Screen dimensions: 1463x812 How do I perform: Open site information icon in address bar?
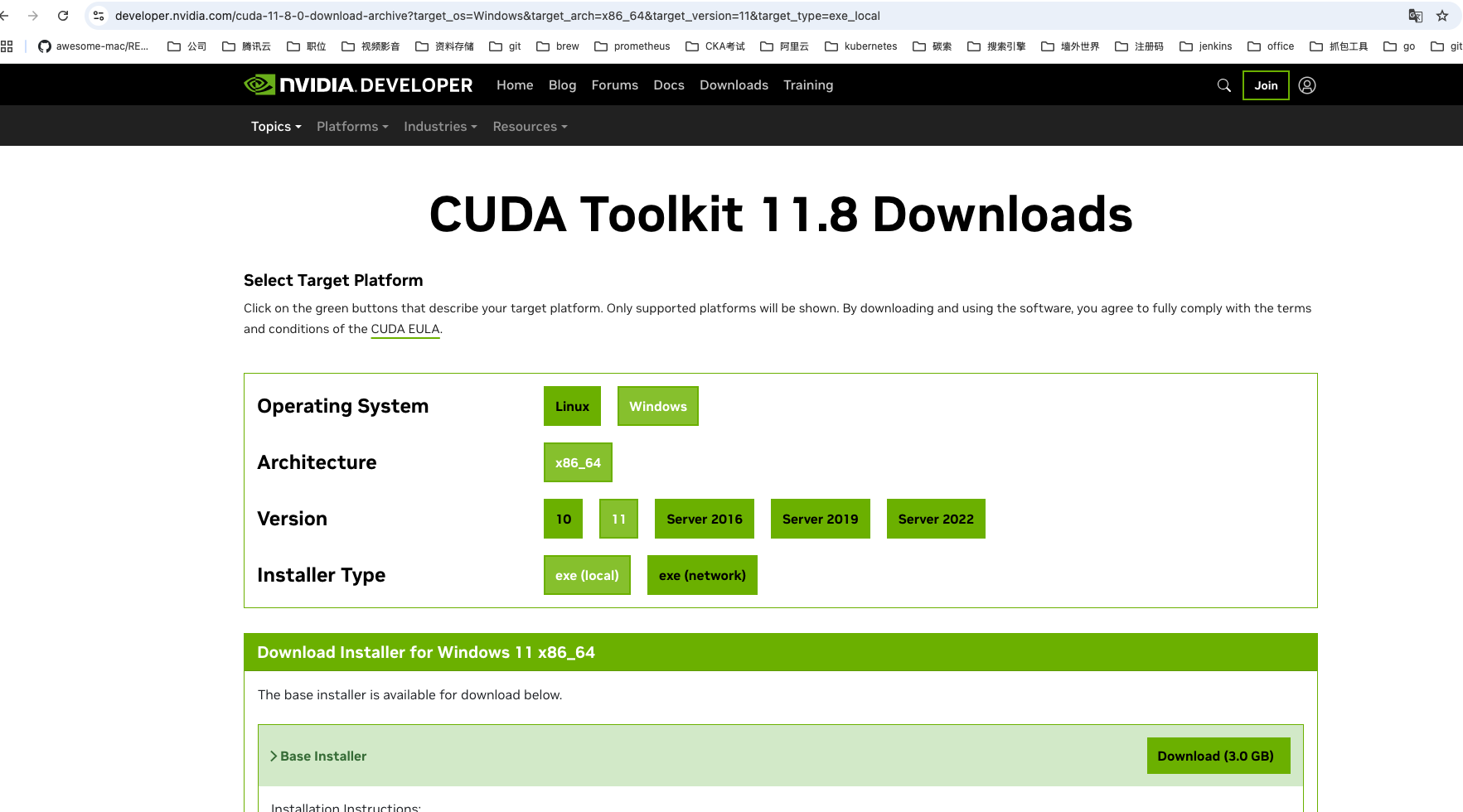click(x=99, y=16)
